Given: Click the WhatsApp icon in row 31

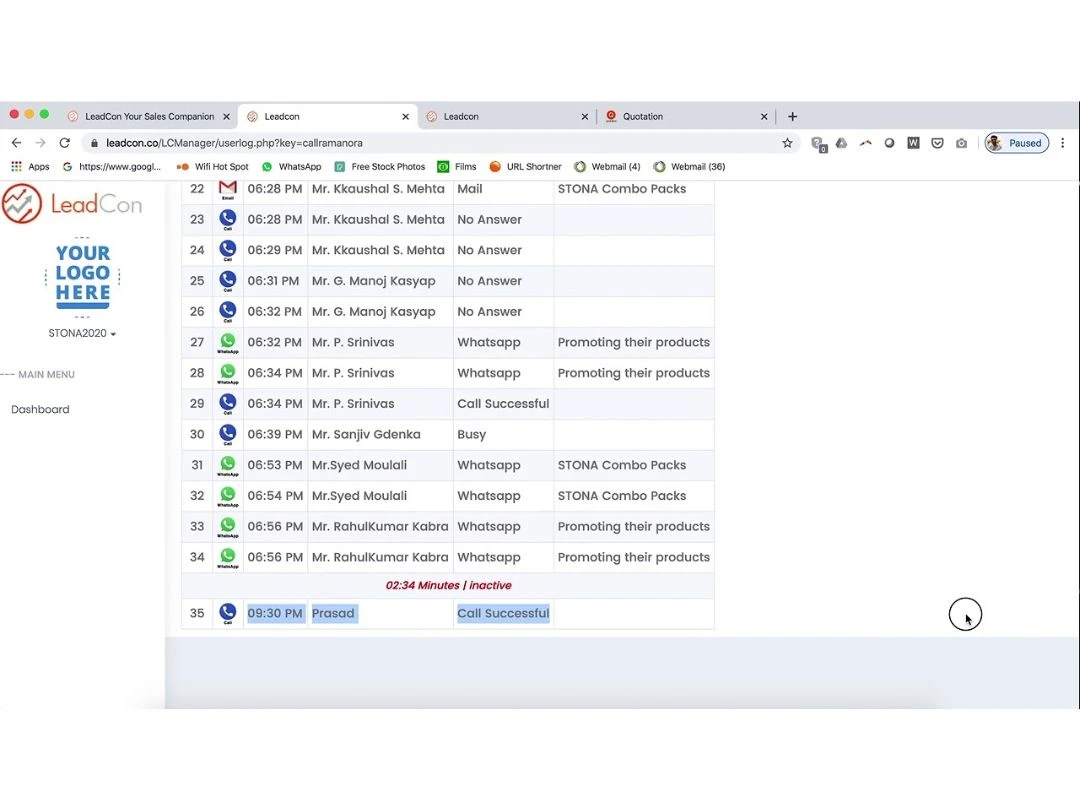Looking at the screenshot, I should pyautogui.click(x=228, y=465).
